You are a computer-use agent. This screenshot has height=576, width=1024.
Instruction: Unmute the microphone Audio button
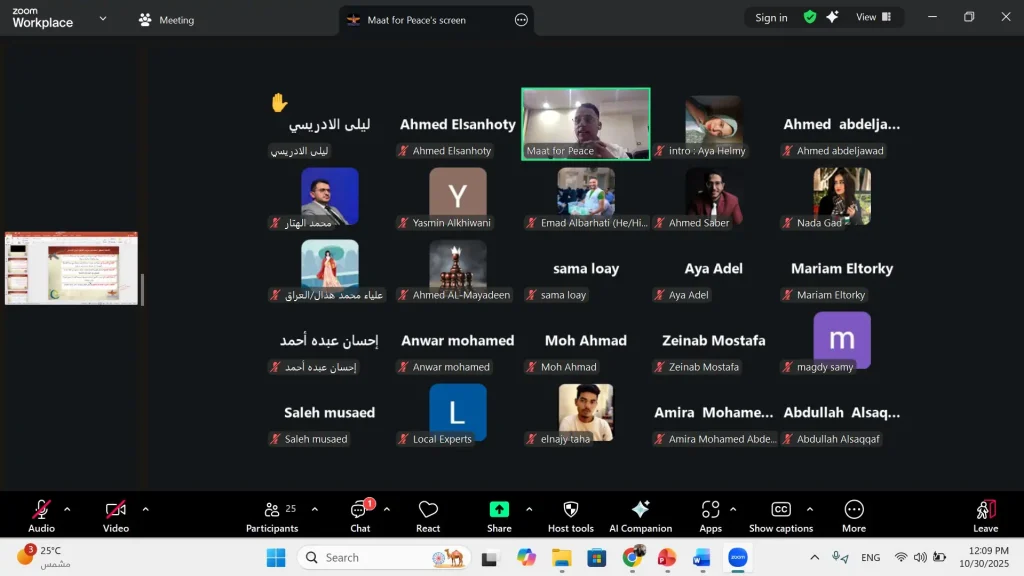pyautogui.click(x=41, y=514)
